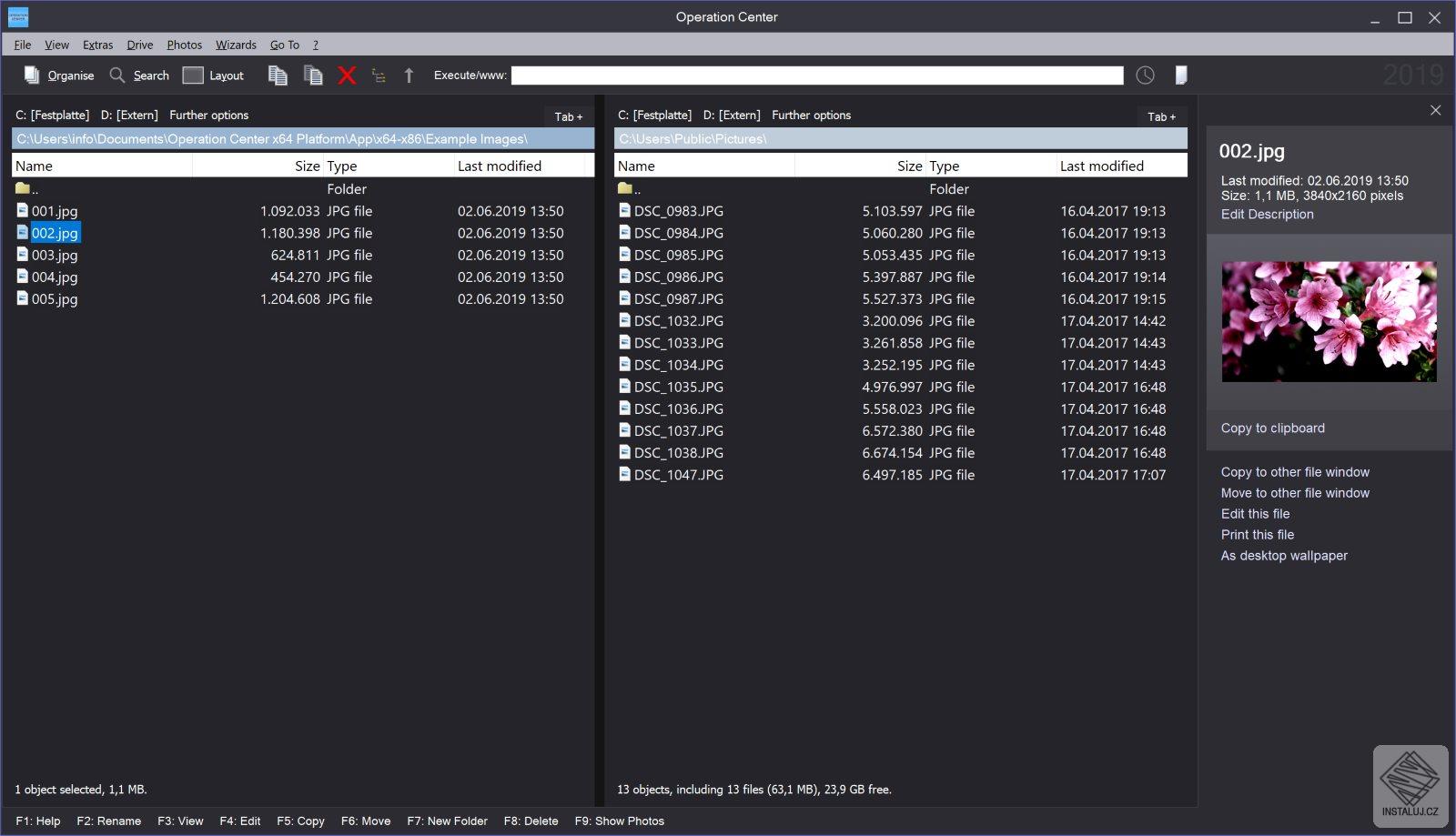Open parent folder in left pane
Viewport: 1456px width, 836px height.
(27, 189)
